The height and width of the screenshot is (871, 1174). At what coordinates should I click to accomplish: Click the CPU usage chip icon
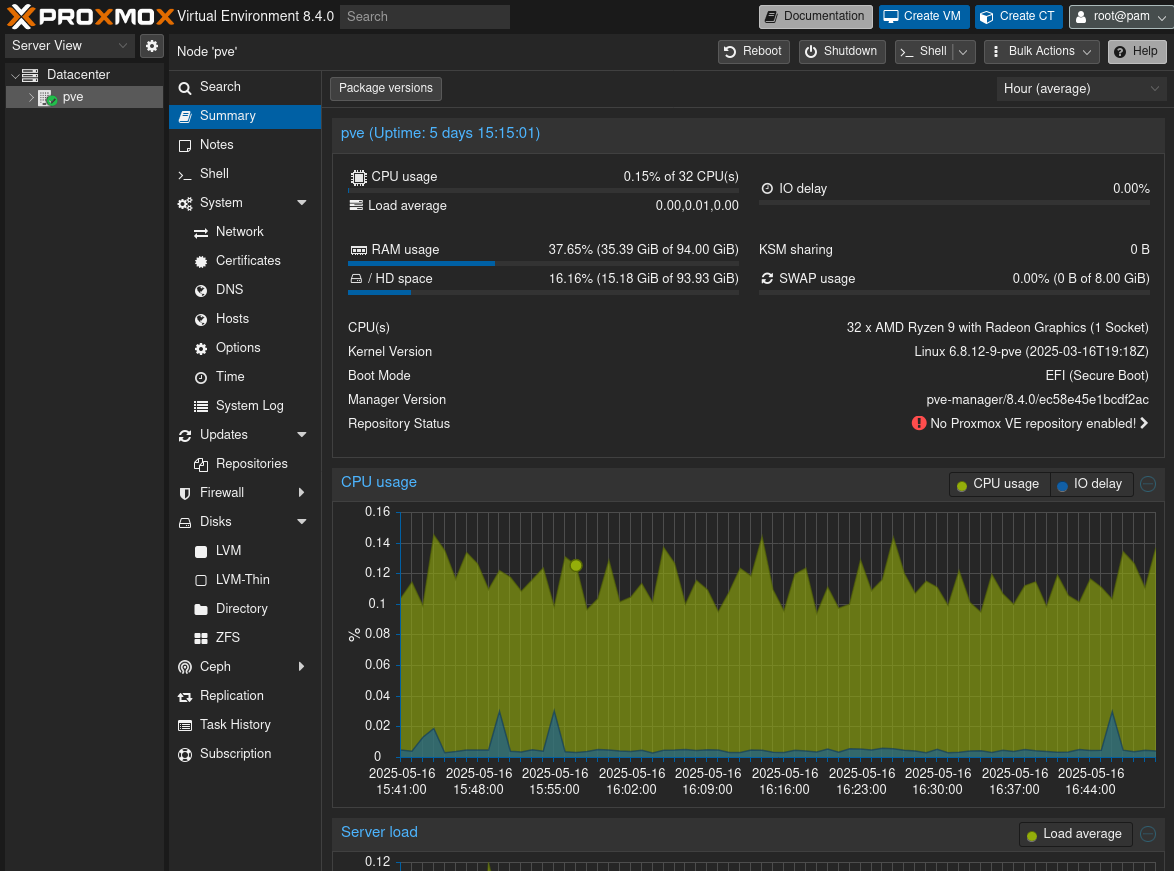pos(359,177)
